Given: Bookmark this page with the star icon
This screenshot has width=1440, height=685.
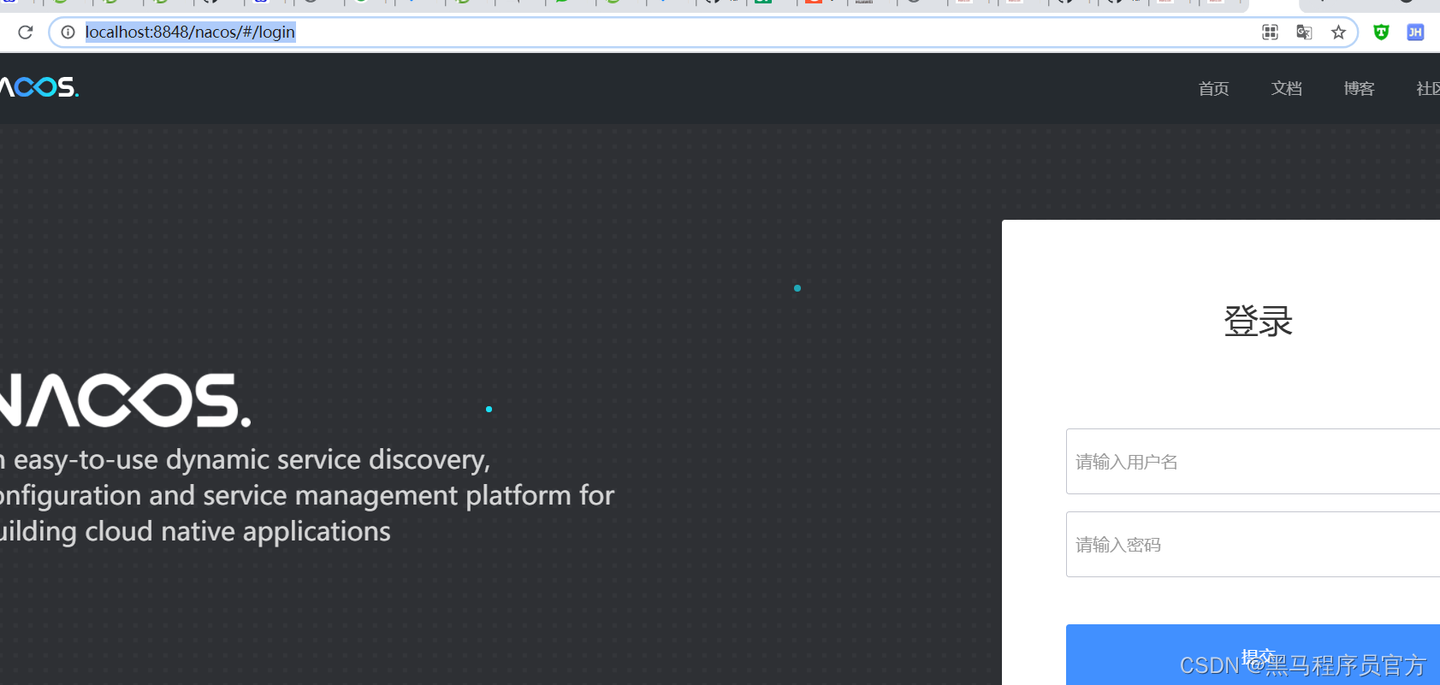Looking at the screenshot, I should point(1338,32).
